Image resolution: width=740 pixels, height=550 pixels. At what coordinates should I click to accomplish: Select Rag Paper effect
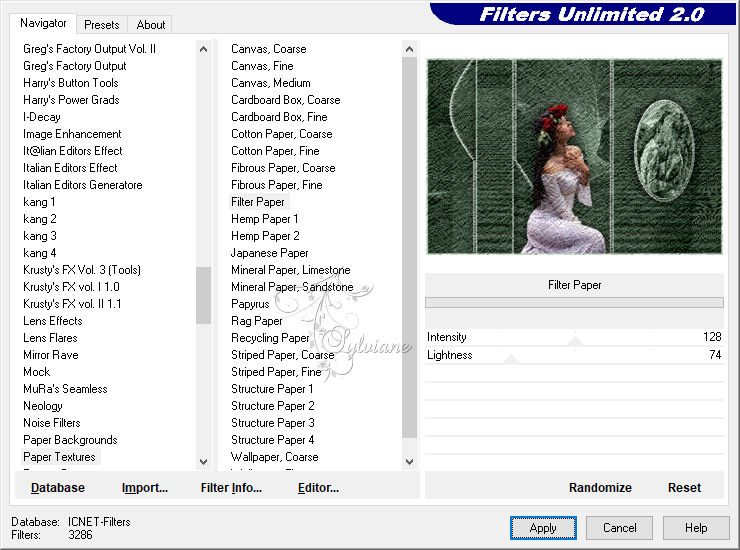coord(256,321)
